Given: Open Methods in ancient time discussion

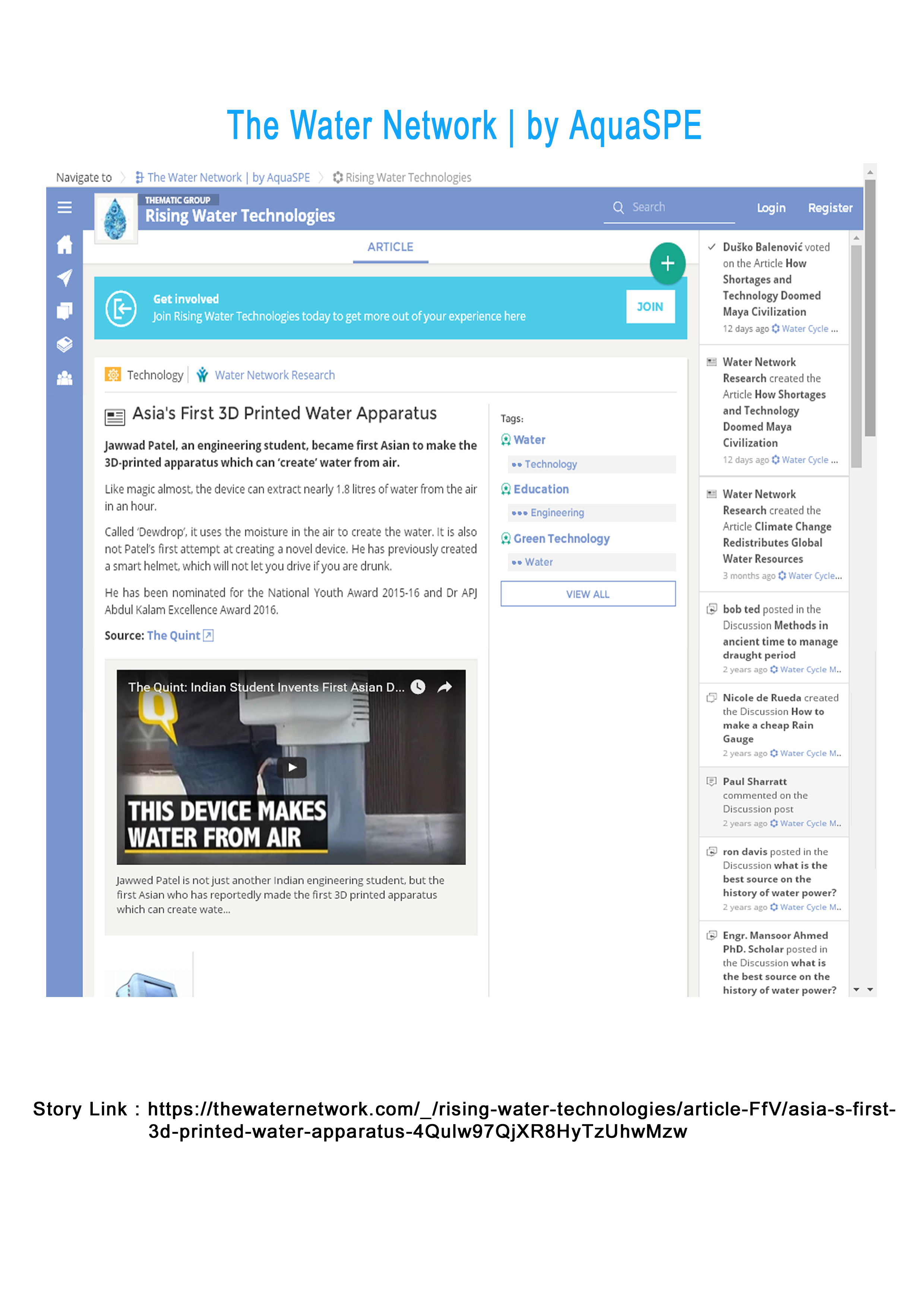Looking at the screenshot, I should pos(781,640).
